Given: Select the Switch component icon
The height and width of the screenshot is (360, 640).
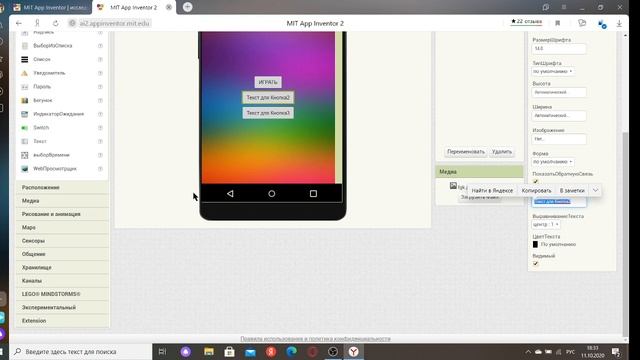Looking at the screenshot, I should point(25,128).
